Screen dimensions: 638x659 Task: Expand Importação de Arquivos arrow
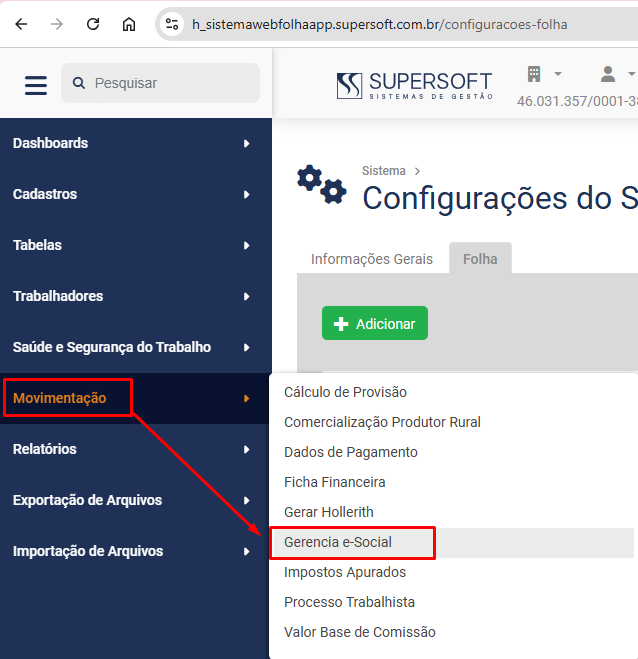[x=247, y=551]
